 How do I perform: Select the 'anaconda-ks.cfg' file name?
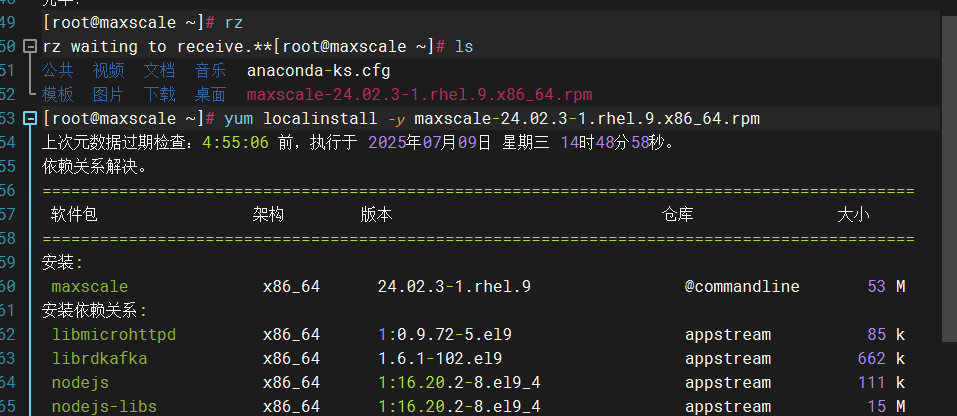319,71
